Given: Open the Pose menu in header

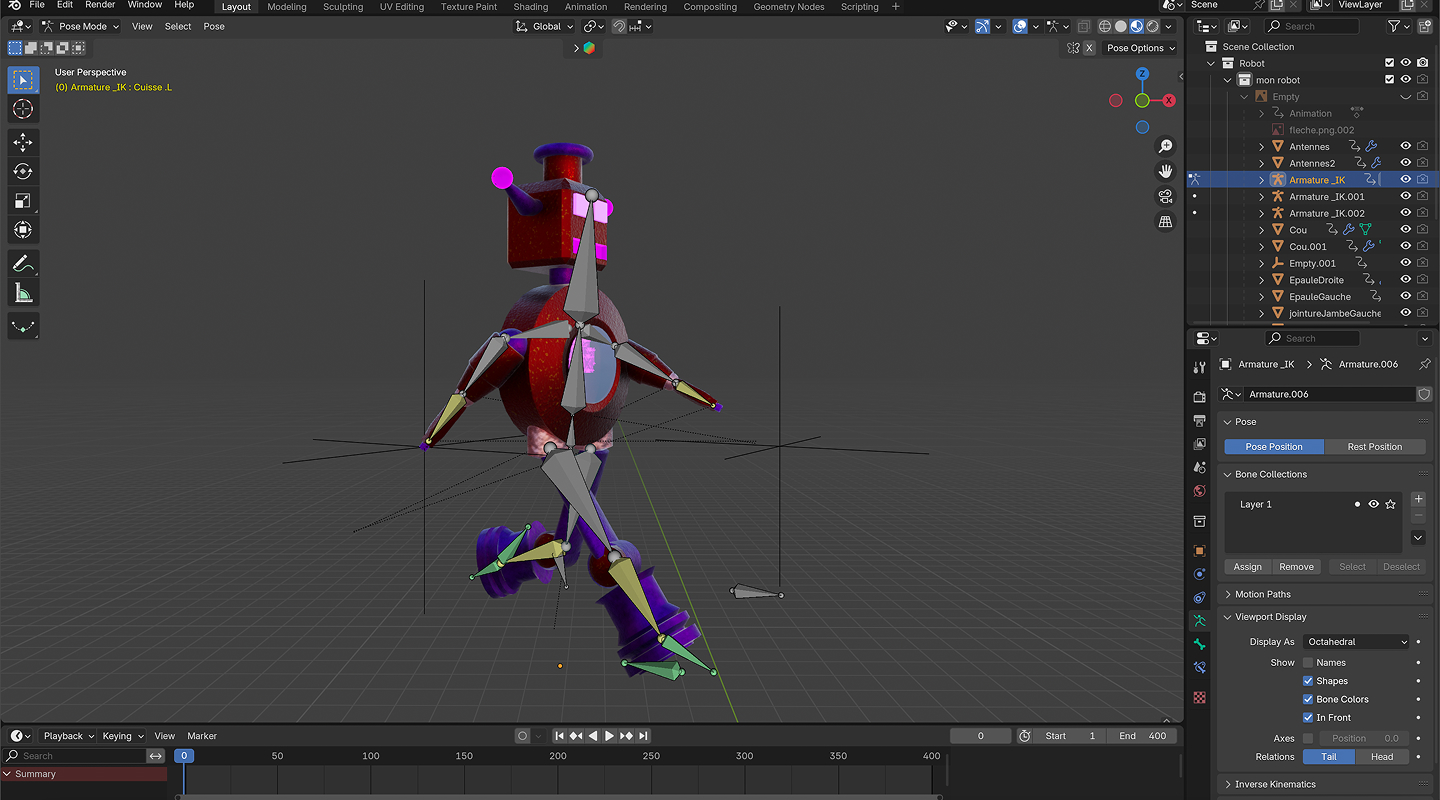Looking at the screenshot, I should pyautogui.click(x=214, y=26).
